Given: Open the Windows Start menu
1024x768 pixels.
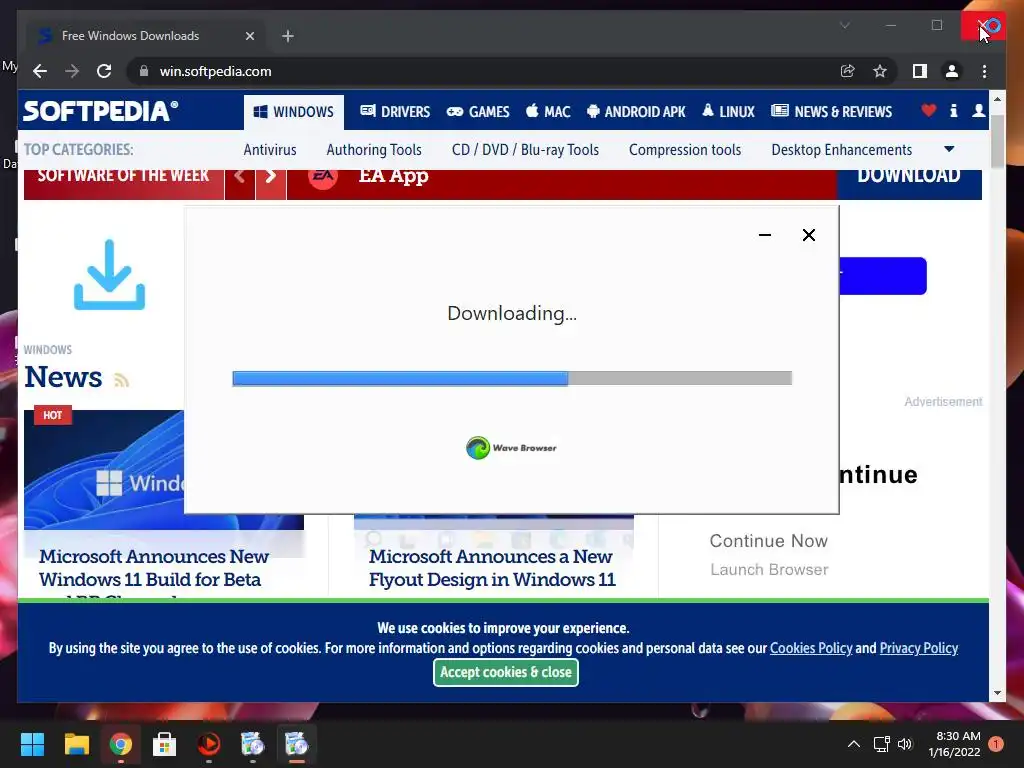Looking at the screenshot, I should (x=32, y=744).
